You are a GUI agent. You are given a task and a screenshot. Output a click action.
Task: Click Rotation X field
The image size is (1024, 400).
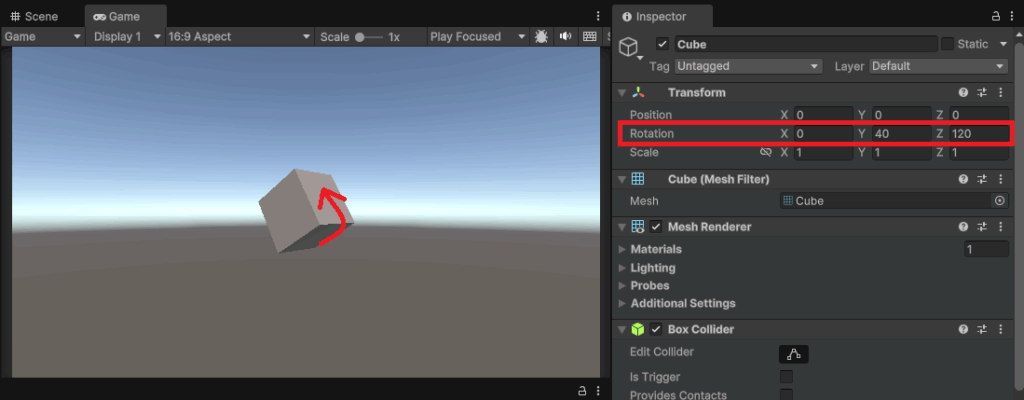point(823,134)
